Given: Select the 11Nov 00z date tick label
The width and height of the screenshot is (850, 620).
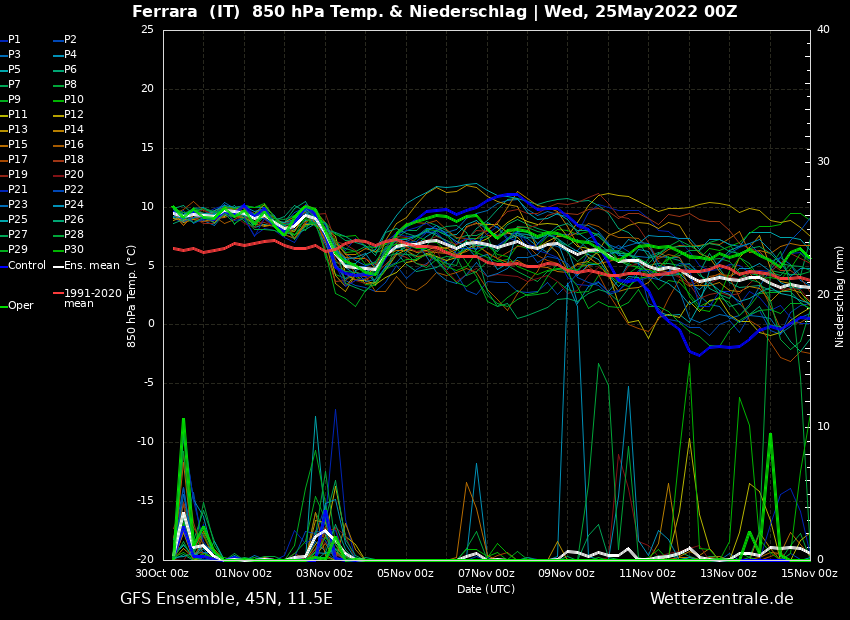Looking at the screenshot, I should pyautogui.click(x=647, y=573).
